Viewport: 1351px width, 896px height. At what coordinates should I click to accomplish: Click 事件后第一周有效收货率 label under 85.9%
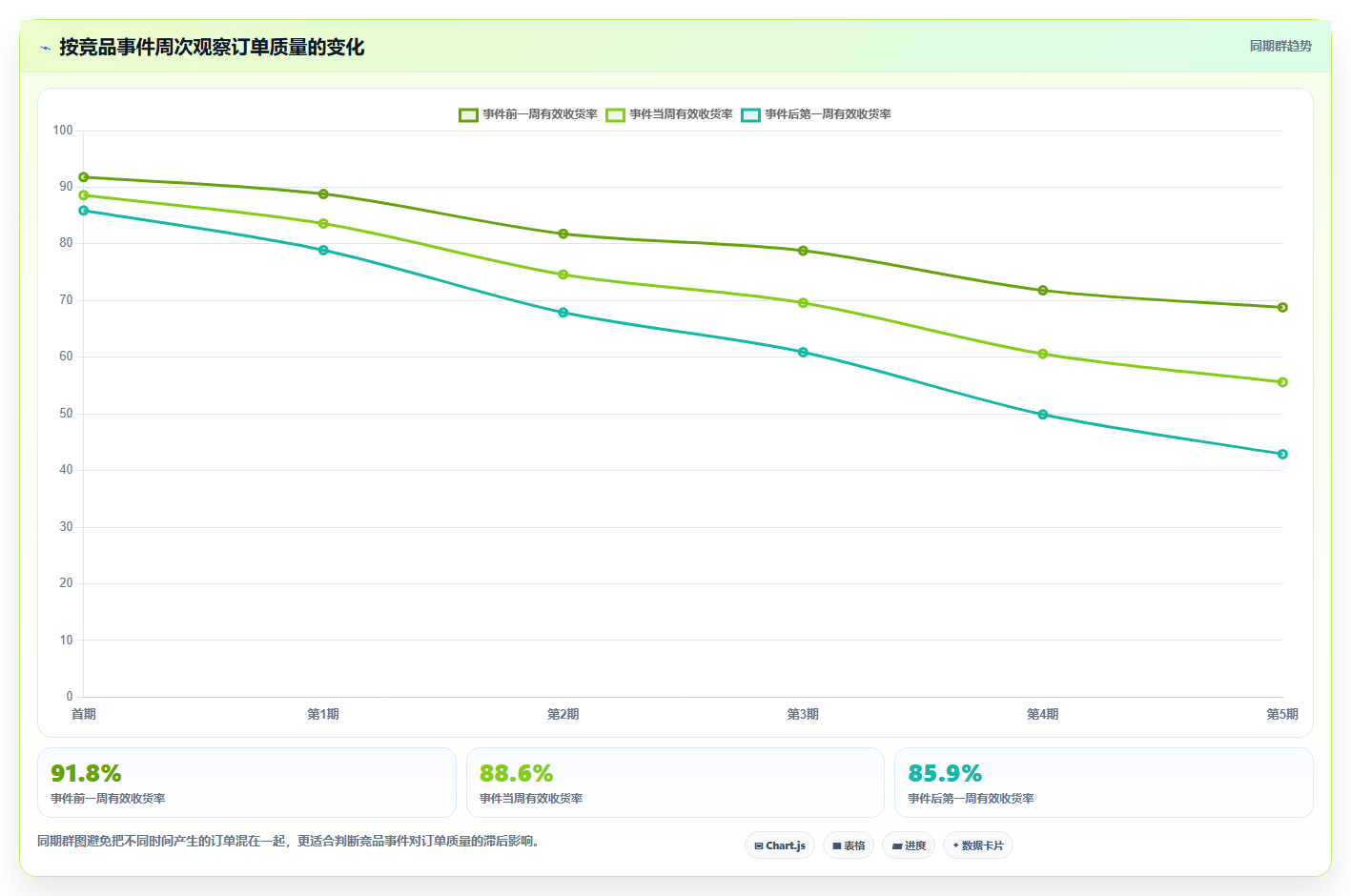972,799
